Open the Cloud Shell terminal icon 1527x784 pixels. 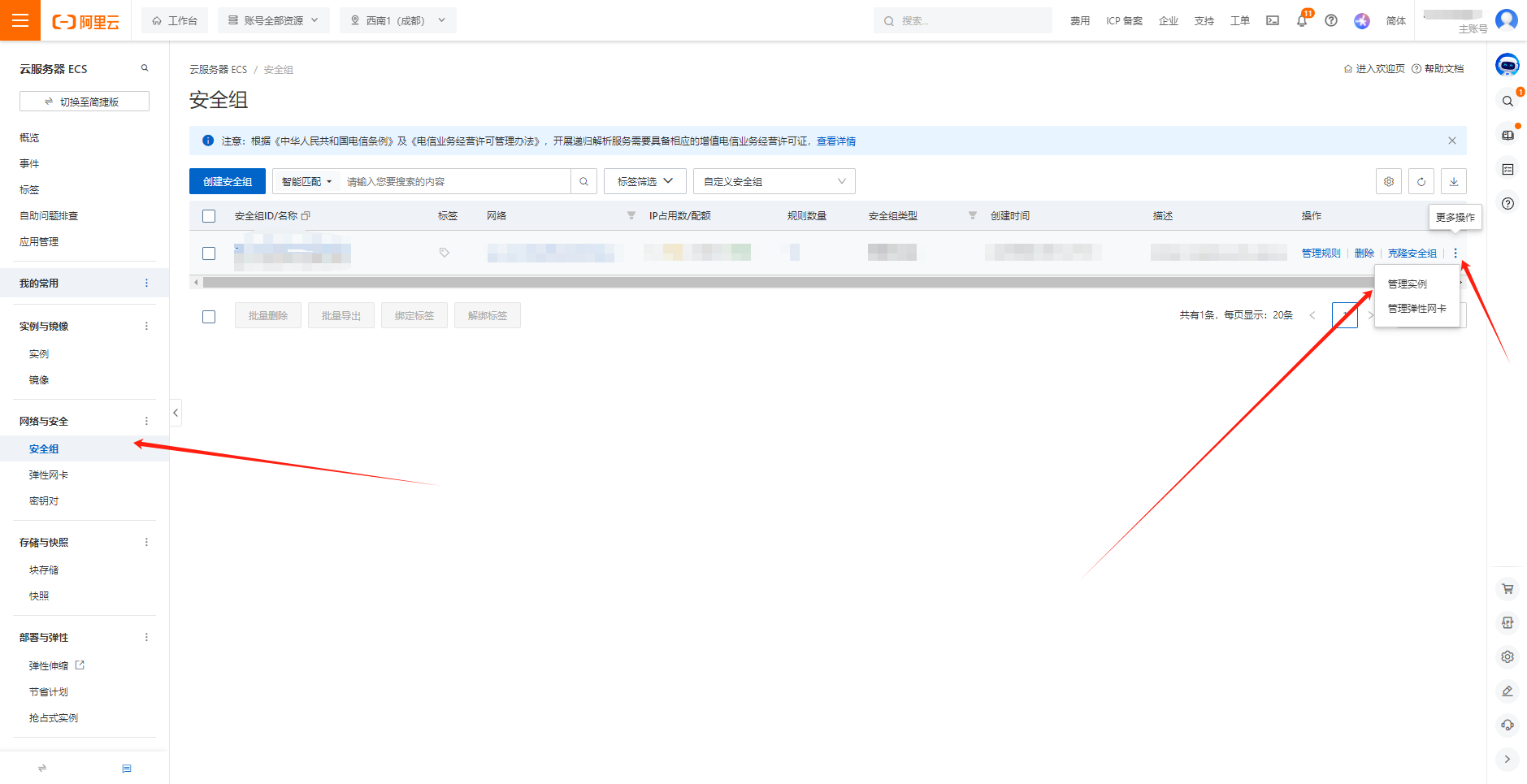pos(1273,21)
